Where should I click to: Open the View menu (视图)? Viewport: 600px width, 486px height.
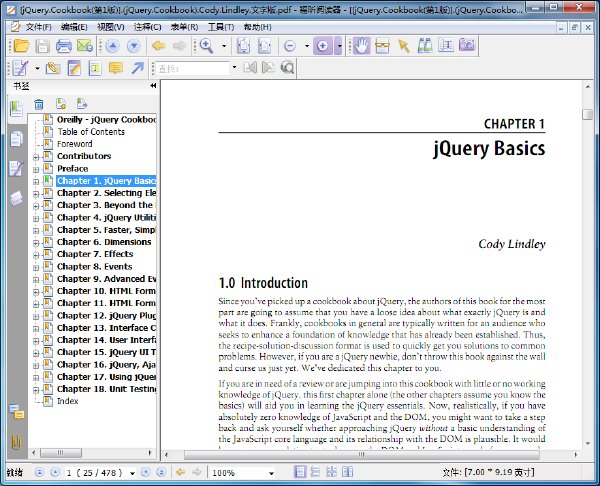point(111,27)
